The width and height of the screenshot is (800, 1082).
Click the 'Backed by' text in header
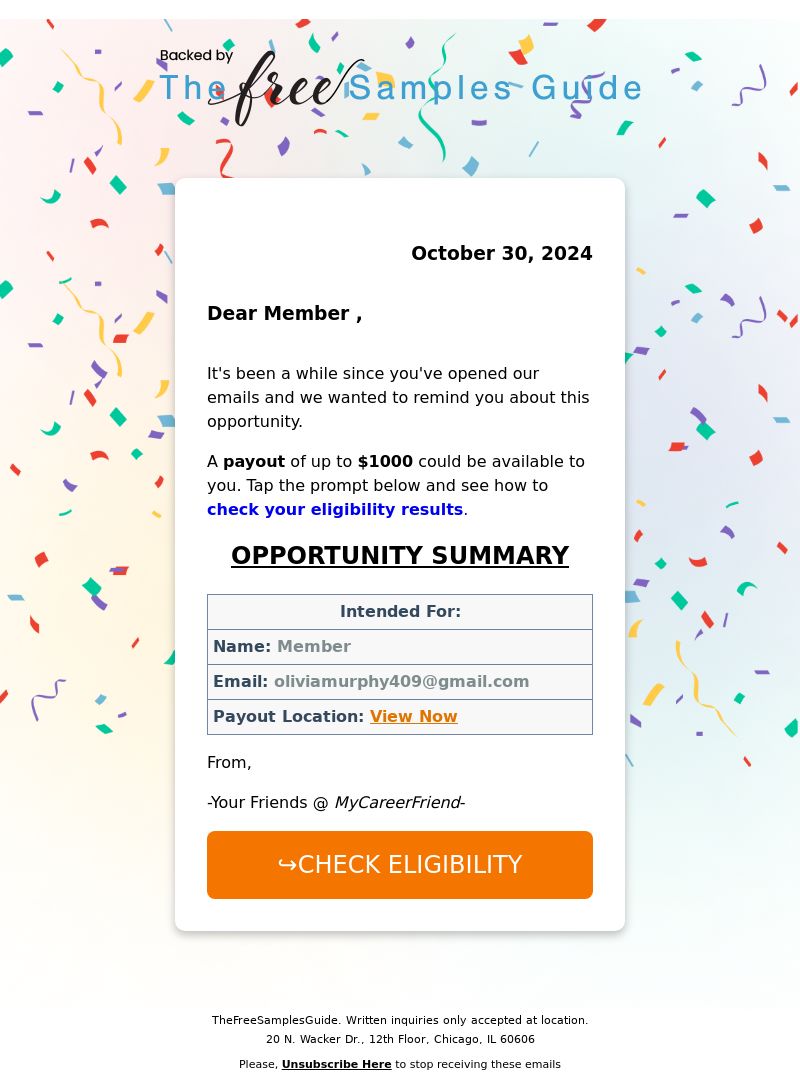click(x=196, y=55)
